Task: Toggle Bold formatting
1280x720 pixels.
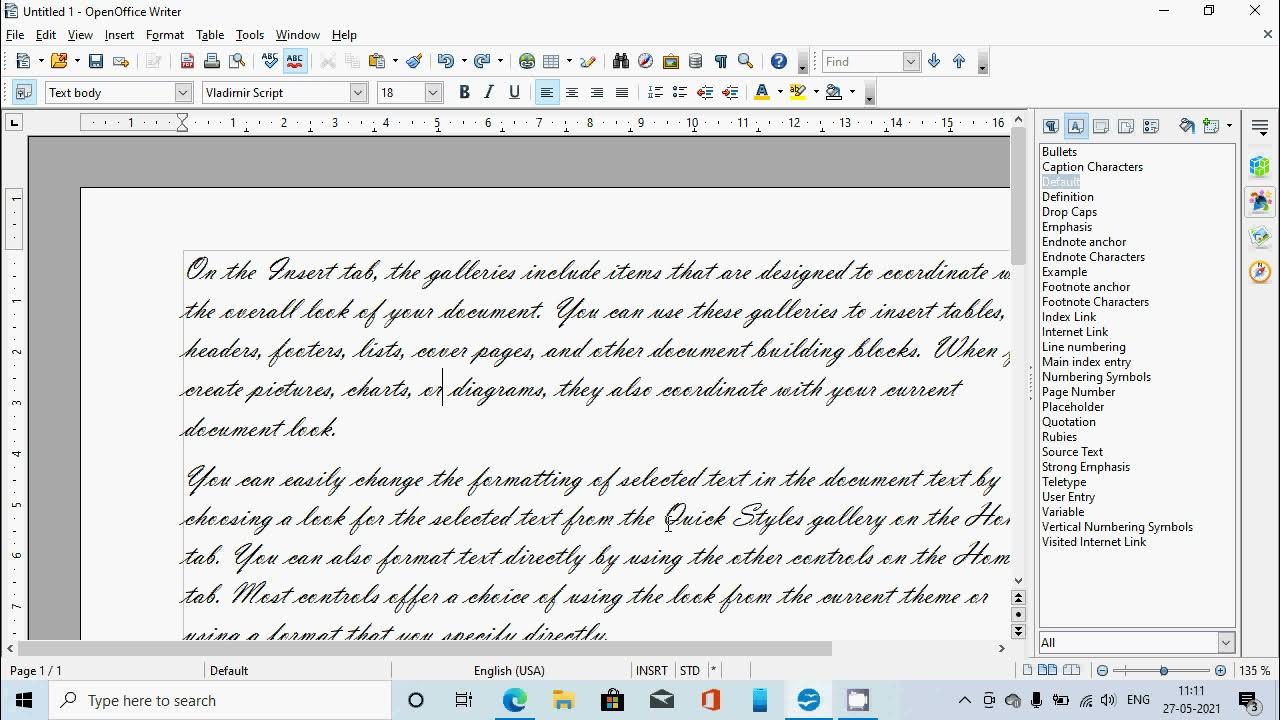Action: [x=464, y=92]
